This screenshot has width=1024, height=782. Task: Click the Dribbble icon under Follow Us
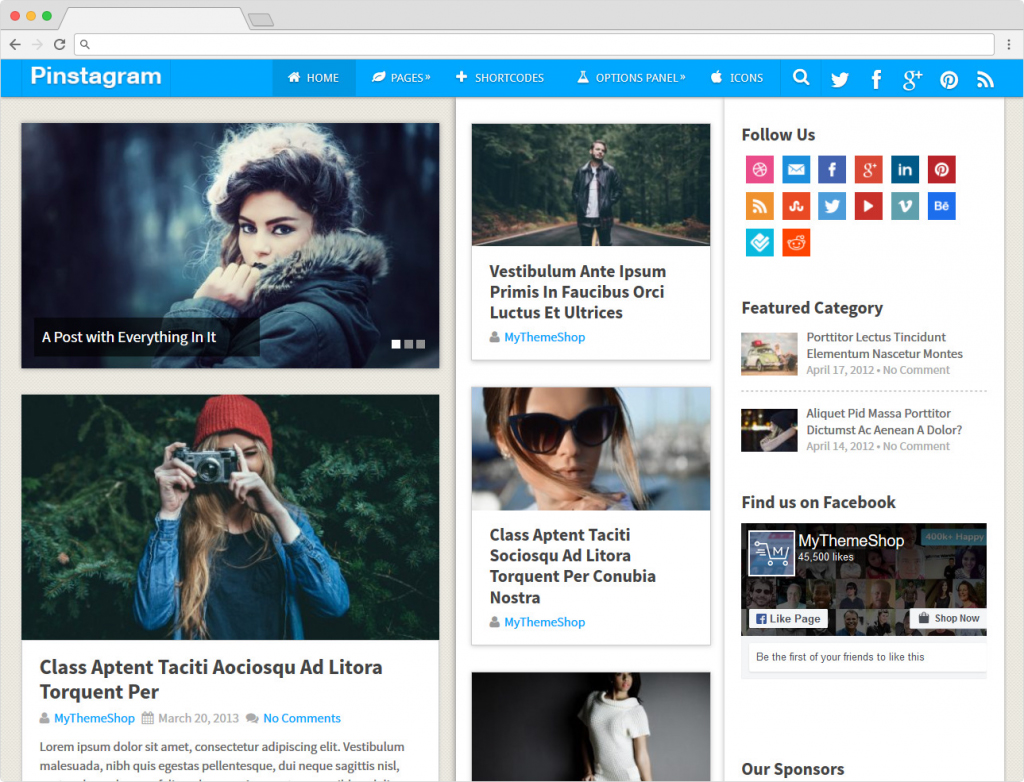pyautogui.click(x=760, y=170)
